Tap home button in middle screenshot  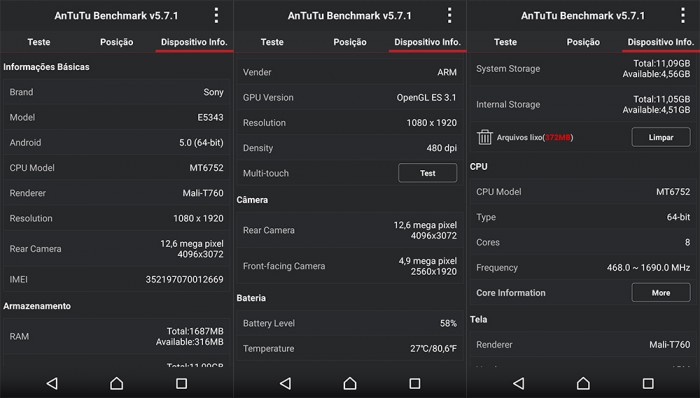coord(350,383)
